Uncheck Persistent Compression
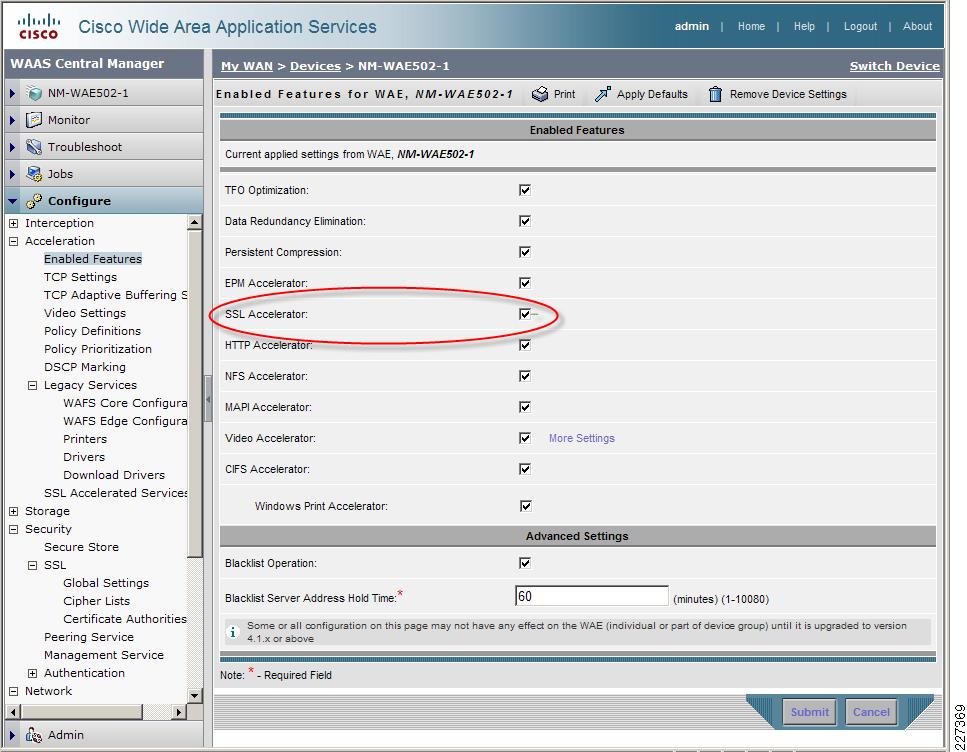Screen dimensions: 967x752 coord(525,252)
